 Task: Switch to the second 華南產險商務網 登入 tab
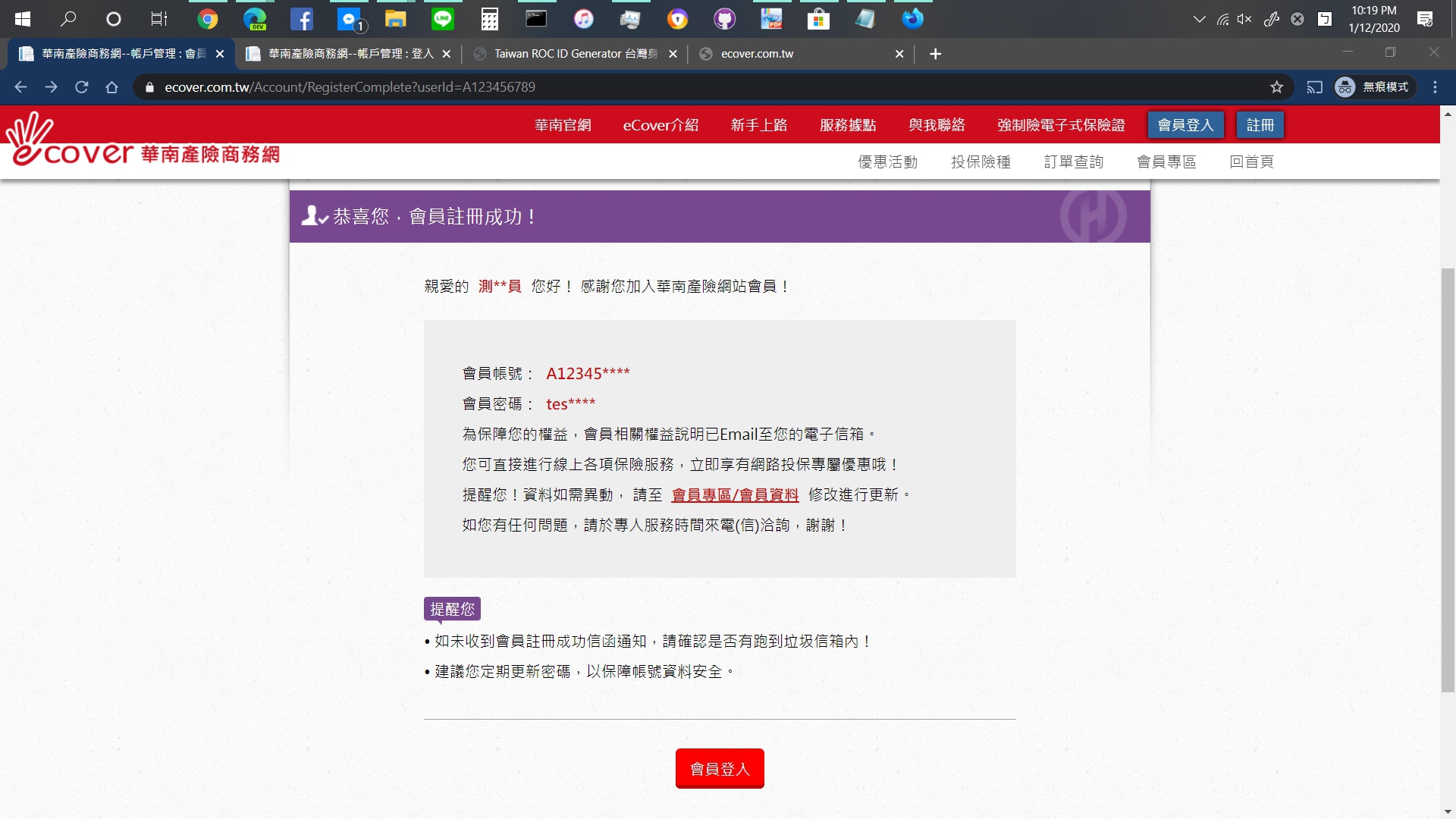tap(350, 54)
